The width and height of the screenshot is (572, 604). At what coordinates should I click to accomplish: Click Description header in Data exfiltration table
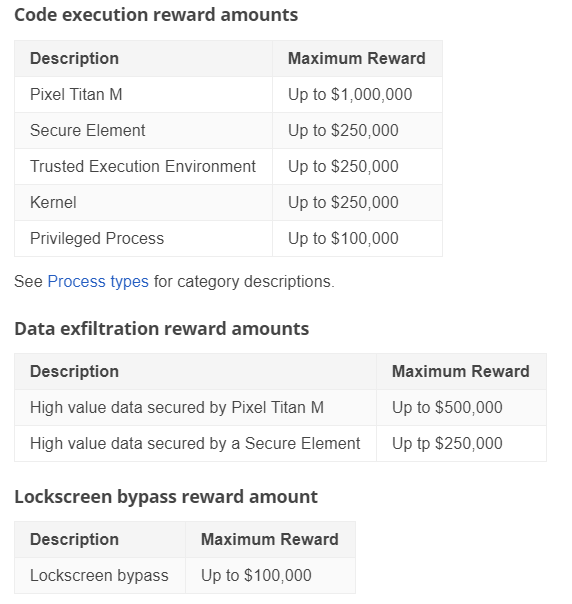click(195, 372)
